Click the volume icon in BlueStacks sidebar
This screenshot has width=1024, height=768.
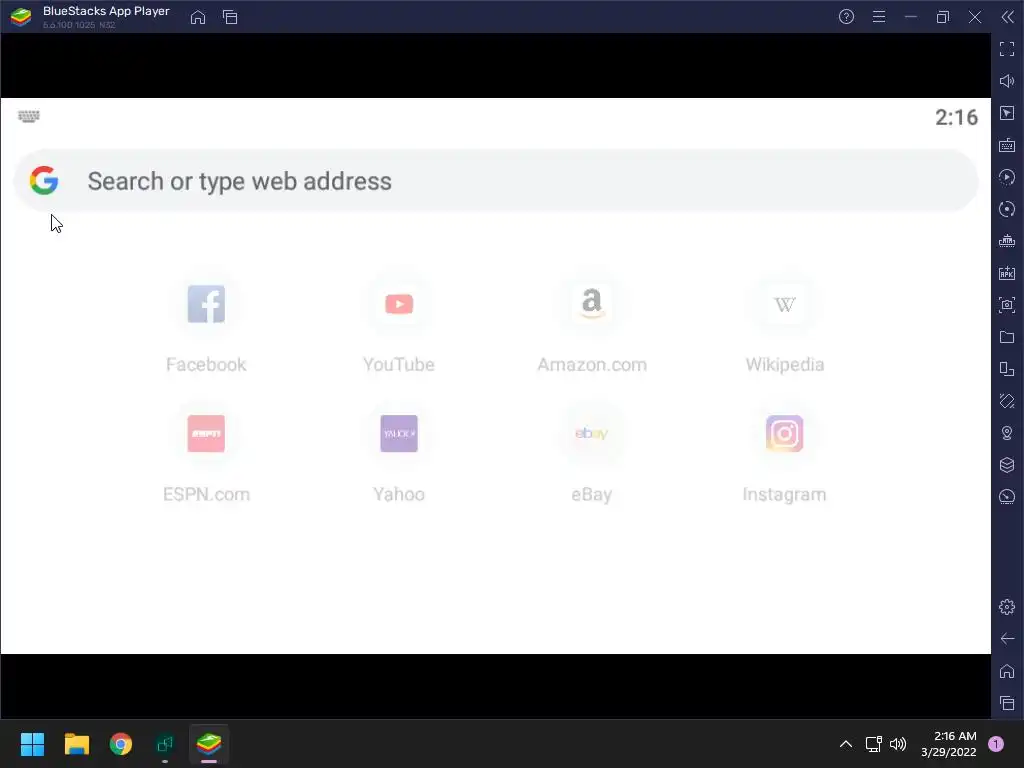1007,81
